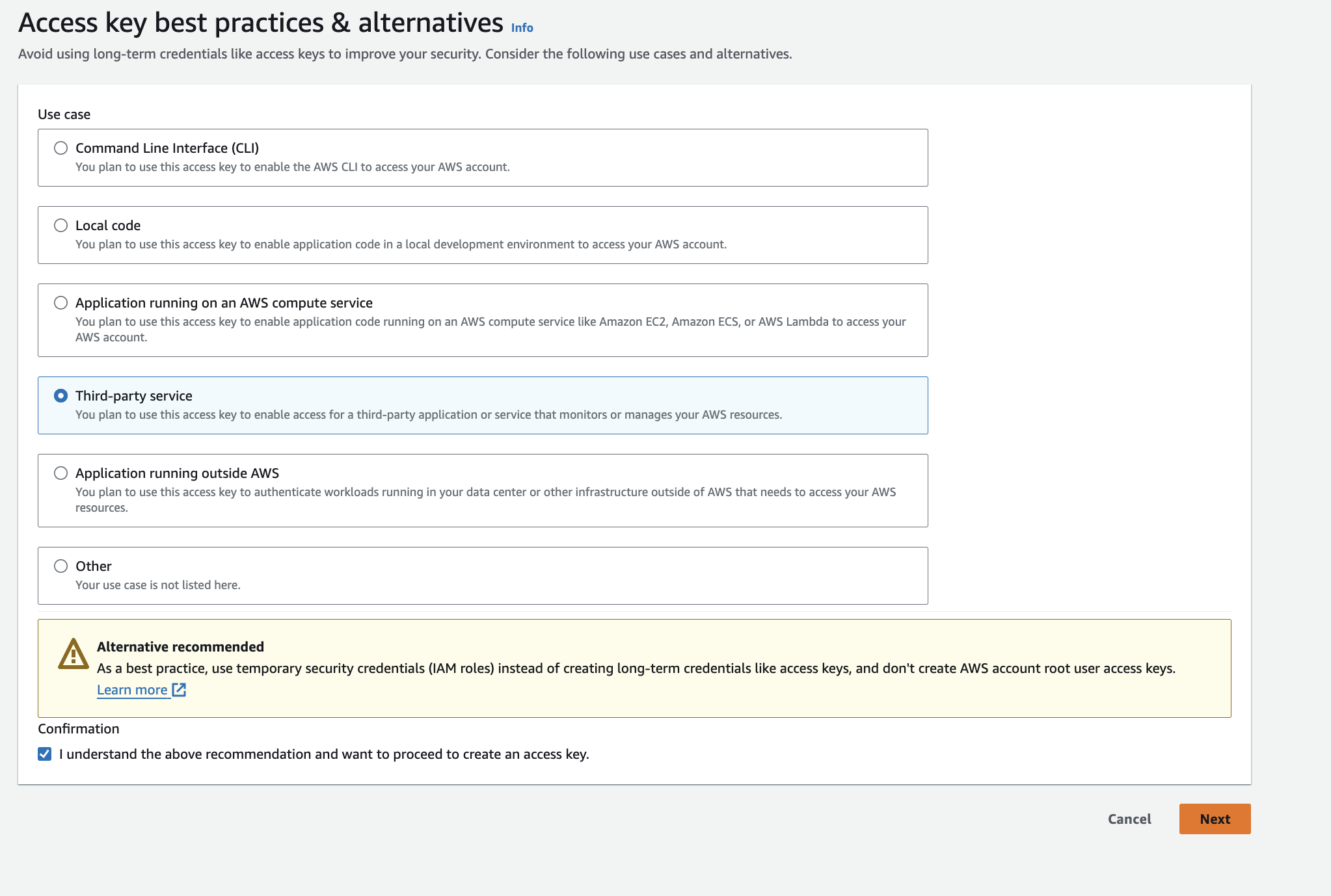Click the 'Use case' section label

click(64, 114)
